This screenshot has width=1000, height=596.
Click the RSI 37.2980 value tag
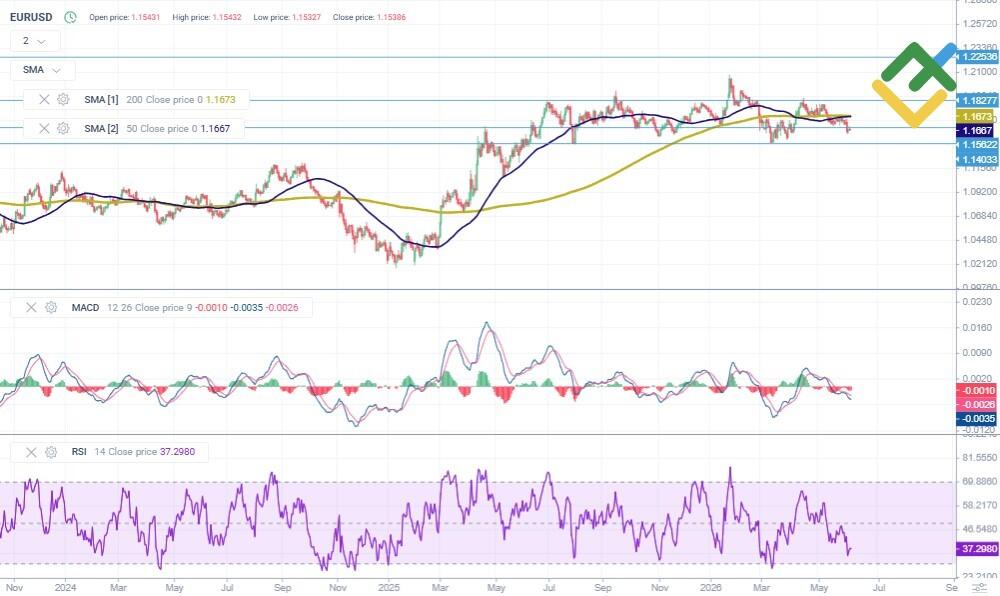pos(978,548)
